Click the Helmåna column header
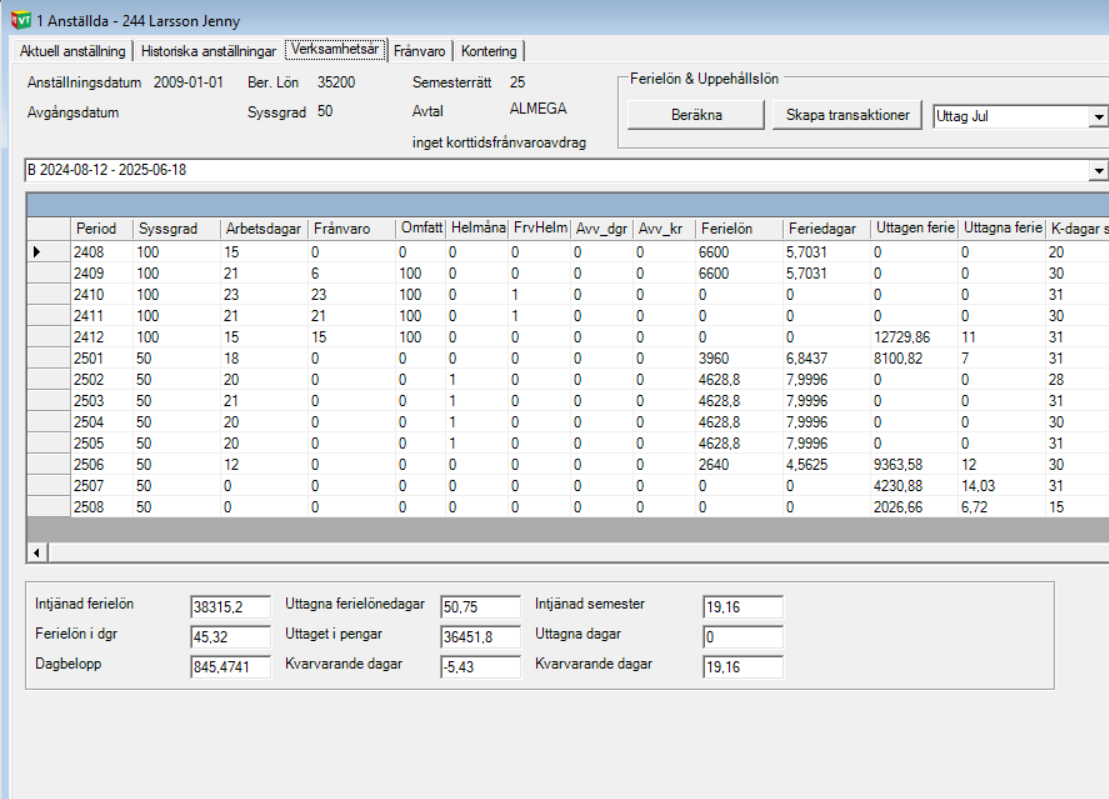 477,228
